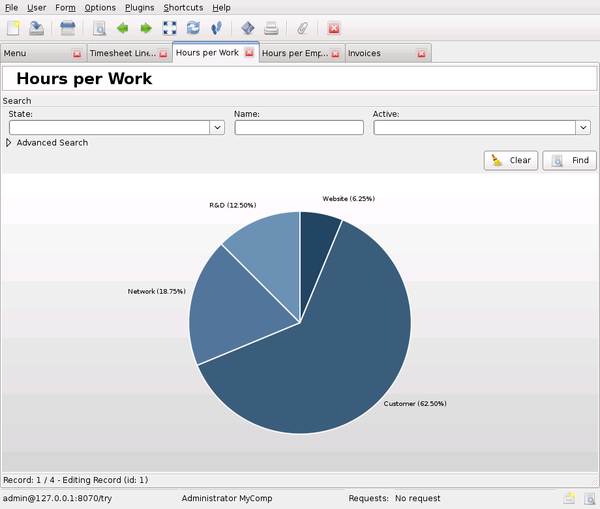The width and height of the screenshot is (600, 509).
Task: Click the Find button
Action: [569, 160]
